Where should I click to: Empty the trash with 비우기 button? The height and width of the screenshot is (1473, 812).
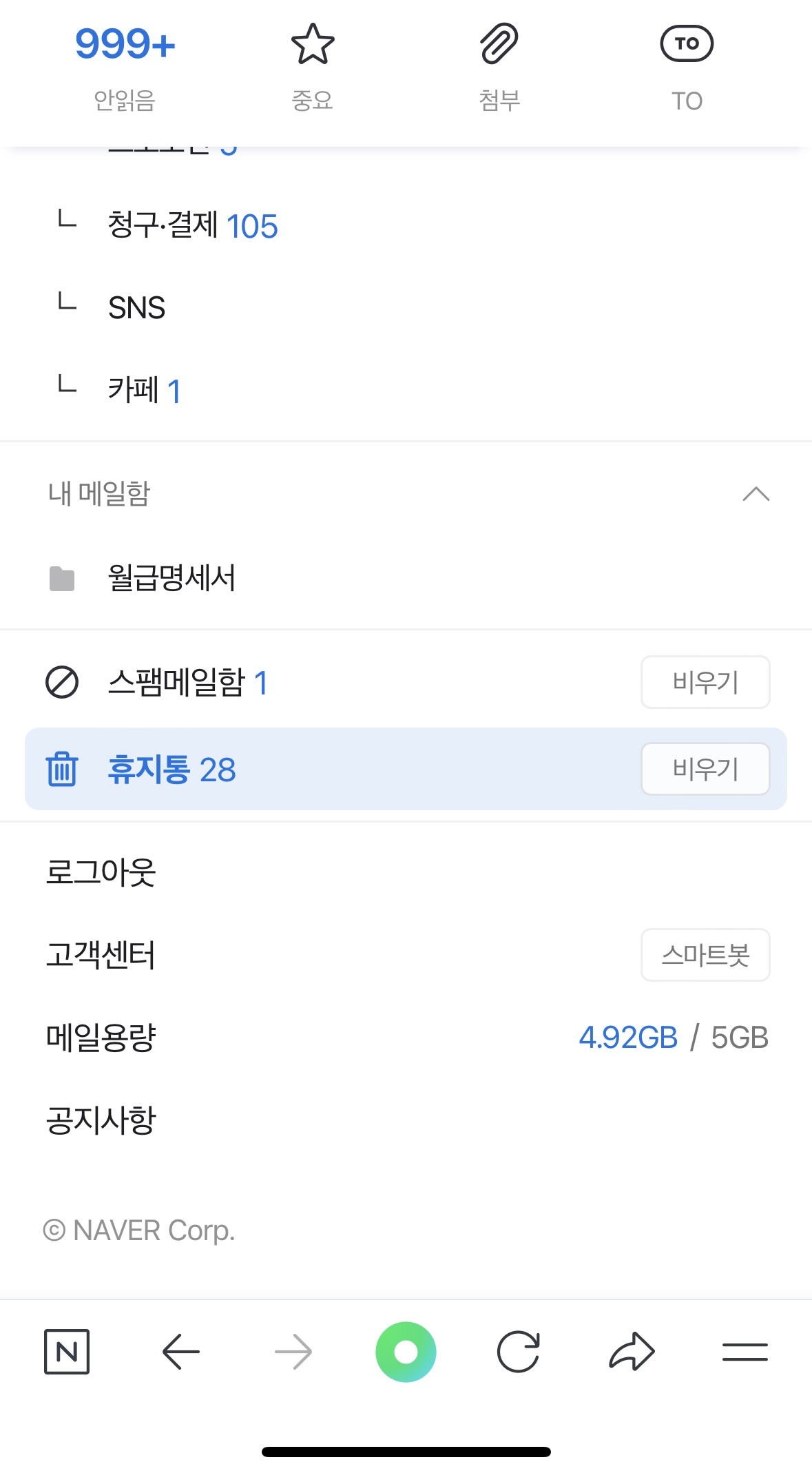point(705,769)
